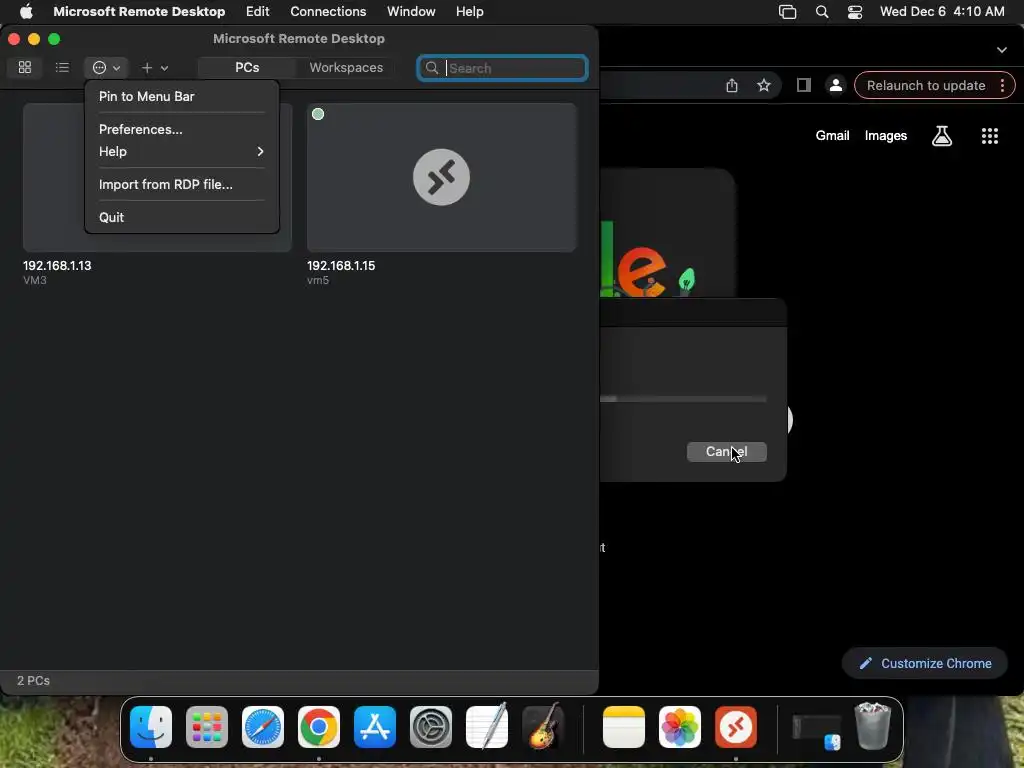
Task: Open Images link on Google page
Action: click(886, 136)
